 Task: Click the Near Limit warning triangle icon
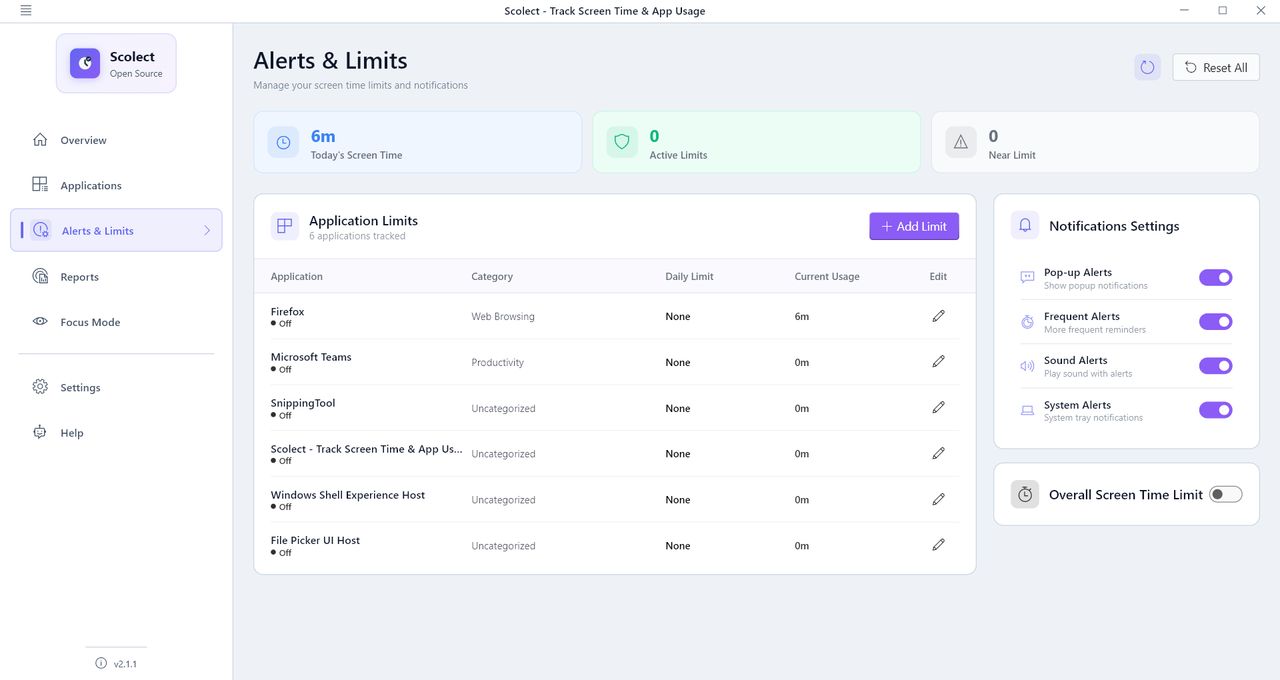pyautogui.click(x=961, y=143)
